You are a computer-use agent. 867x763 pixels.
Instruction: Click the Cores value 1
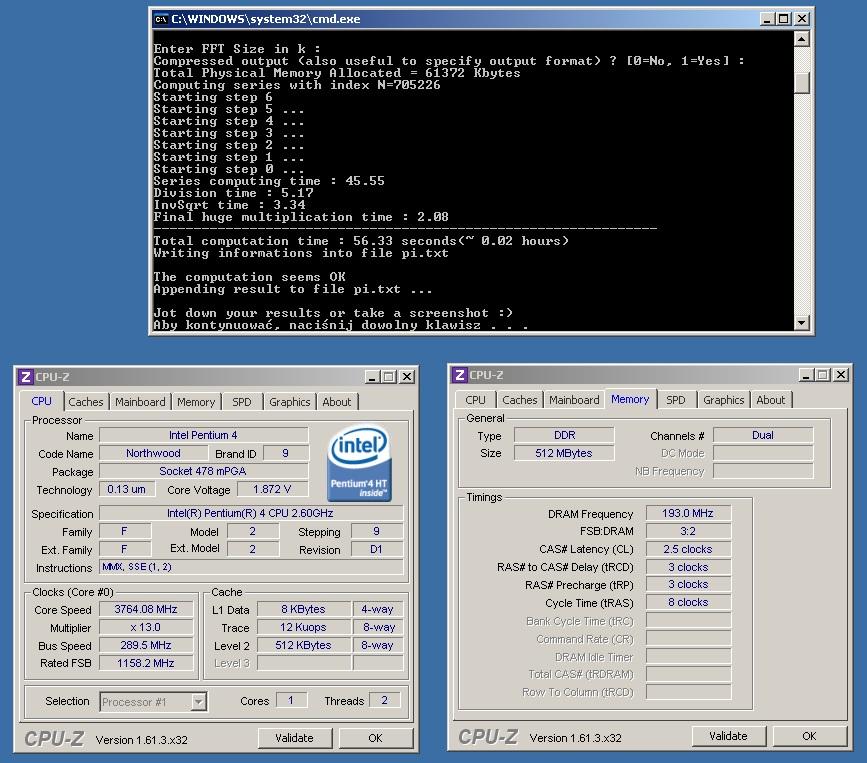click(291, 701)
